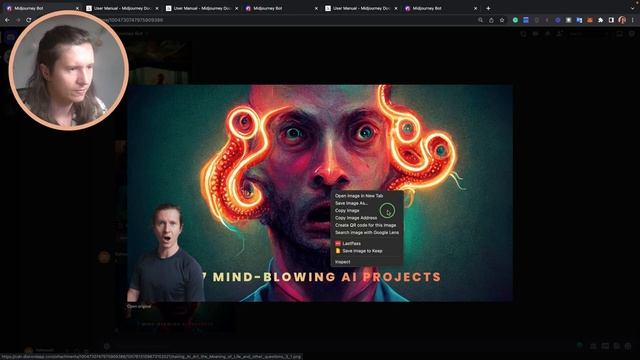Open the Chrome three-dot menu
This screenshot has height=360, width=640.
[x=633, y=20]
